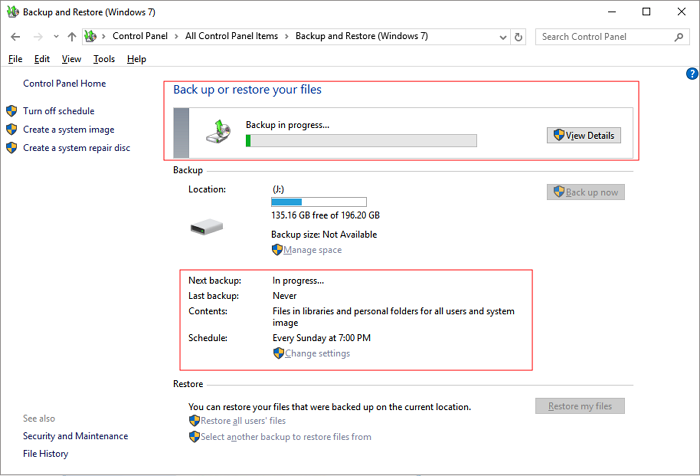
Task: Open the Tools menu
Action: point(104,59)
